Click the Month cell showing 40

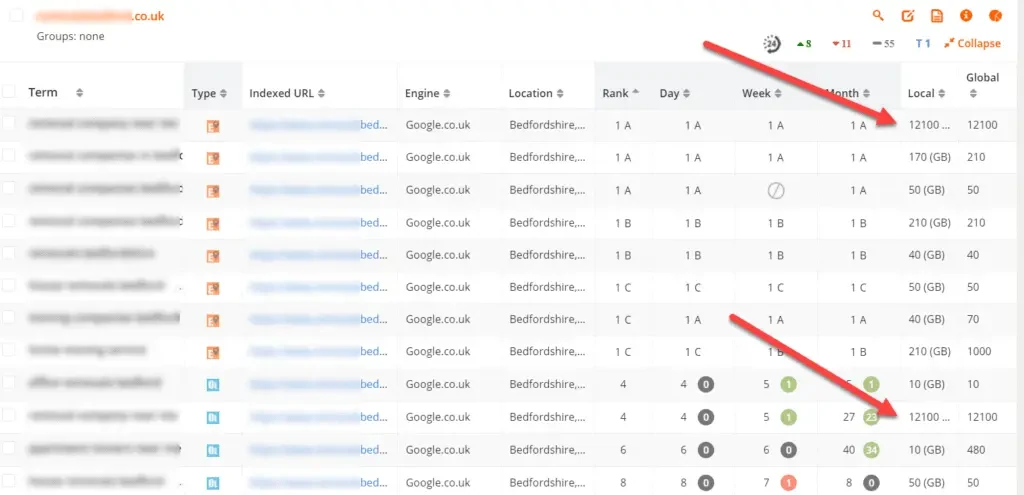click(848, 449)
